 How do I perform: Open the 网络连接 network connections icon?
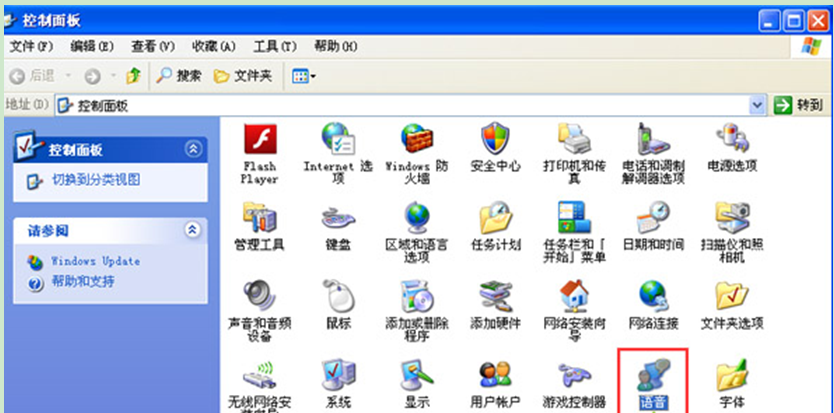coord(652,296)
